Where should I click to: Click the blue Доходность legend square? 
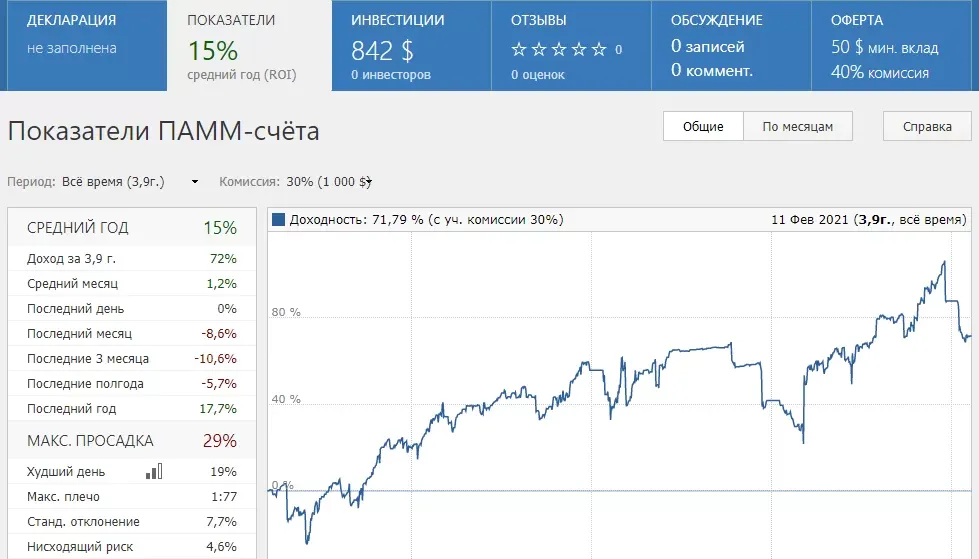click(278, 219)
